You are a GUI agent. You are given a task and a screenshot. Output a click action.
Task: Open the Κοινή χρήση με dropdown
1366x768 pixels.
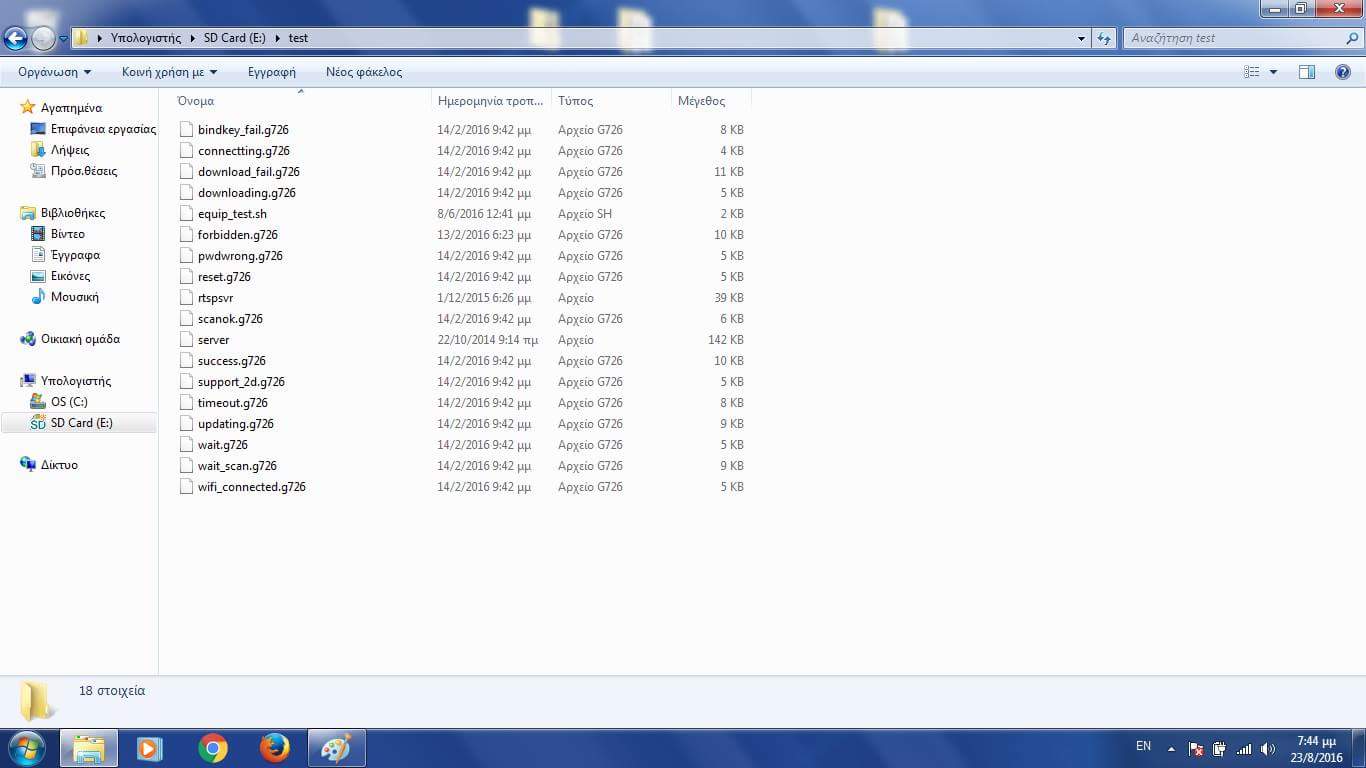tap(169, 72)
